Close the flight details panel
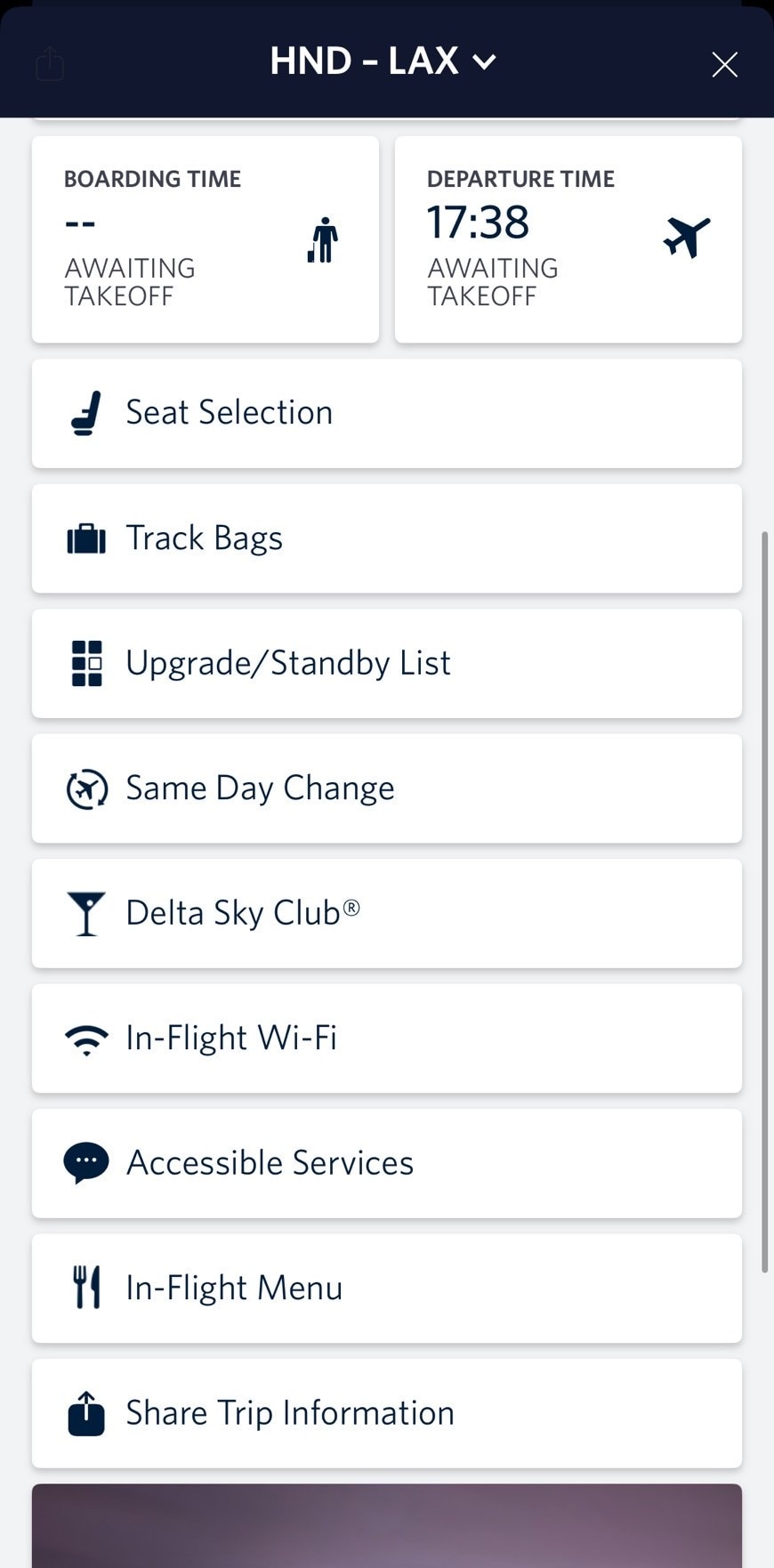The width and height of the screenshot is (774, 1568). point(724,64)
